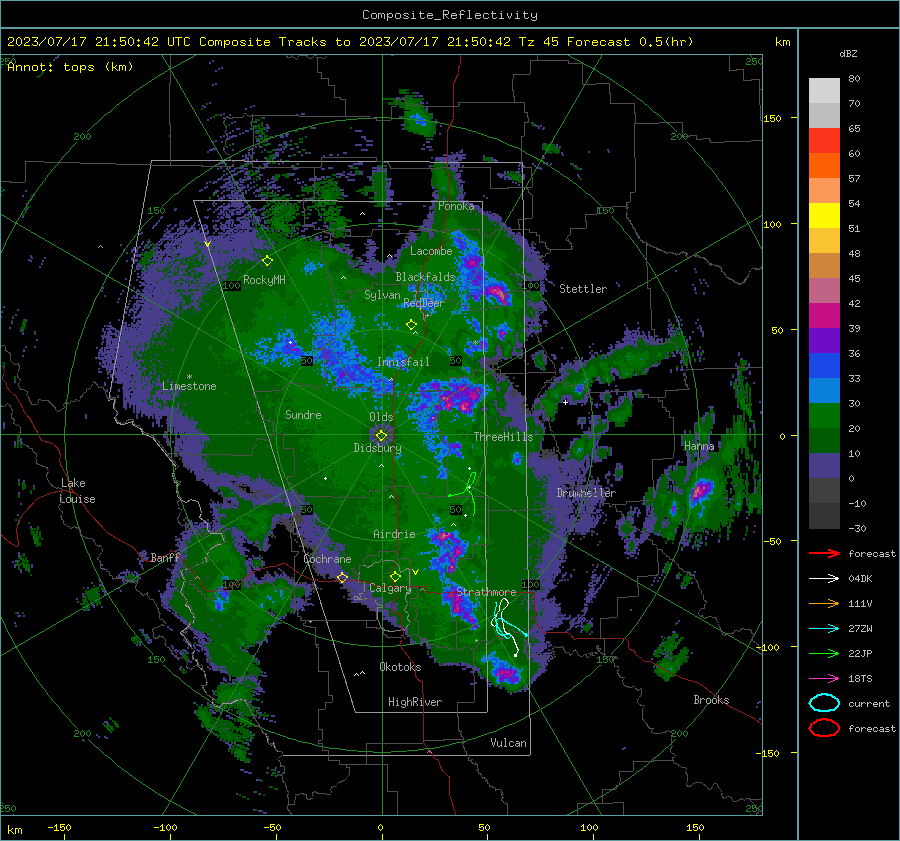This screenshot has height=841, width=900.
Task: Click the Brooks city label
Action: coord(711,700)
